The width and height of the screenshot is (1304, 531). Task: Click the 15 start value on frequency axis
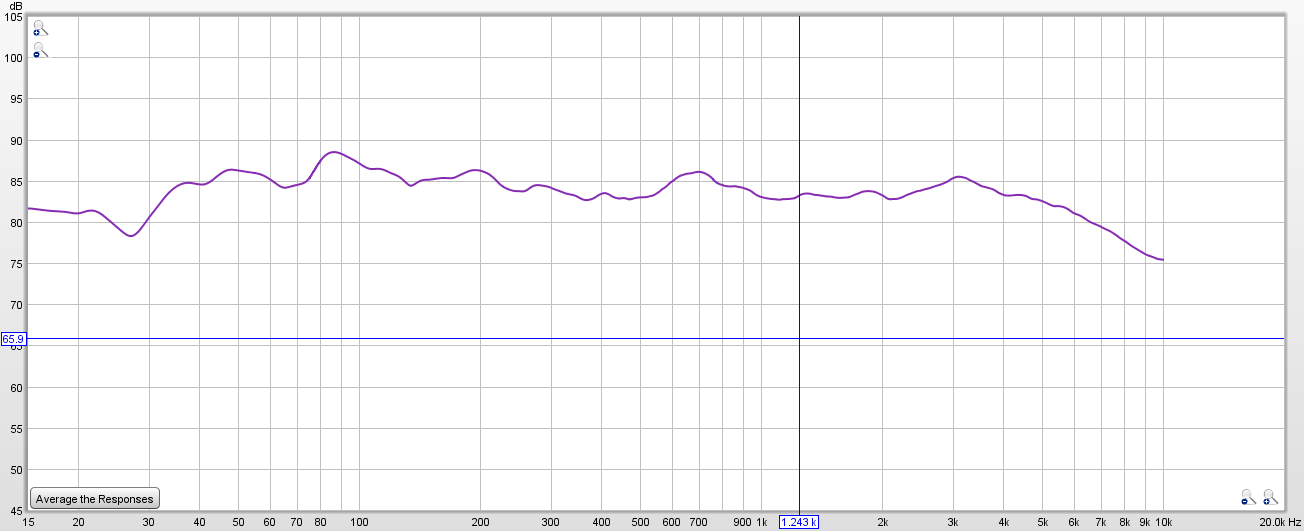[x=27, y=522]
